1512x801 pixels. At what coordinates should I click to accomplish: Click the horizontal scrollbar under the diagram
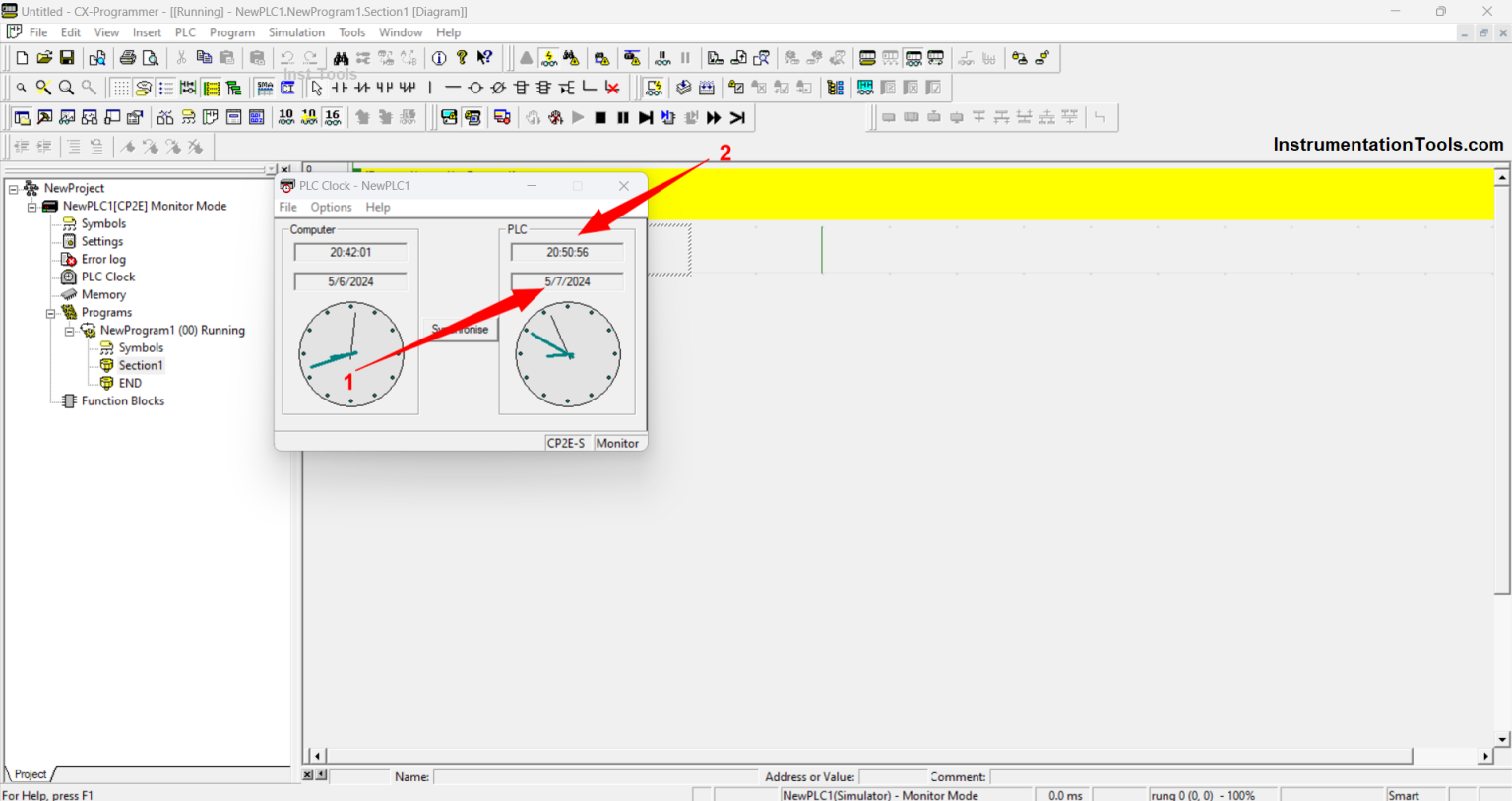coord(866,756)
